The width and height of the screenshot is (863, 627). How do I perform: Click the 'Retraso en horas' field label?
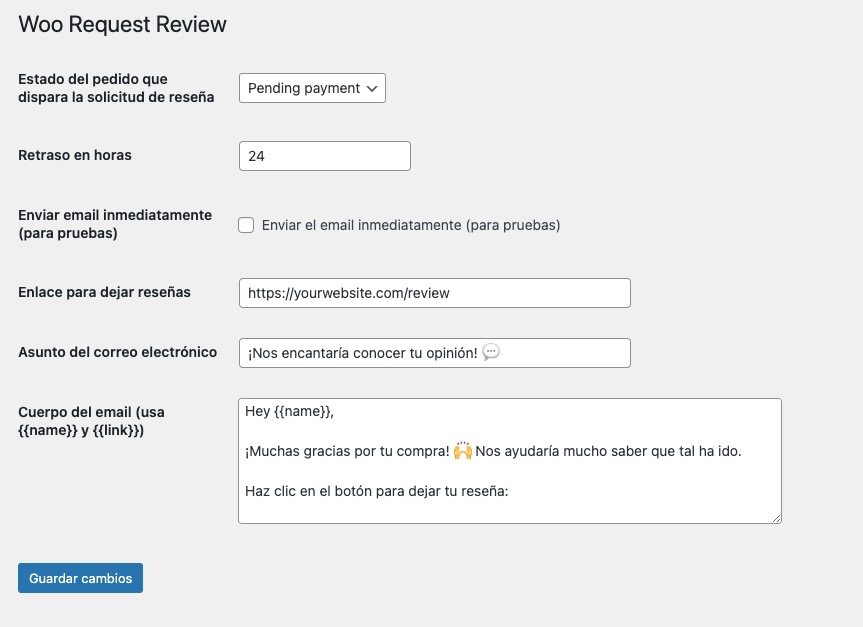tap(75, 155)
